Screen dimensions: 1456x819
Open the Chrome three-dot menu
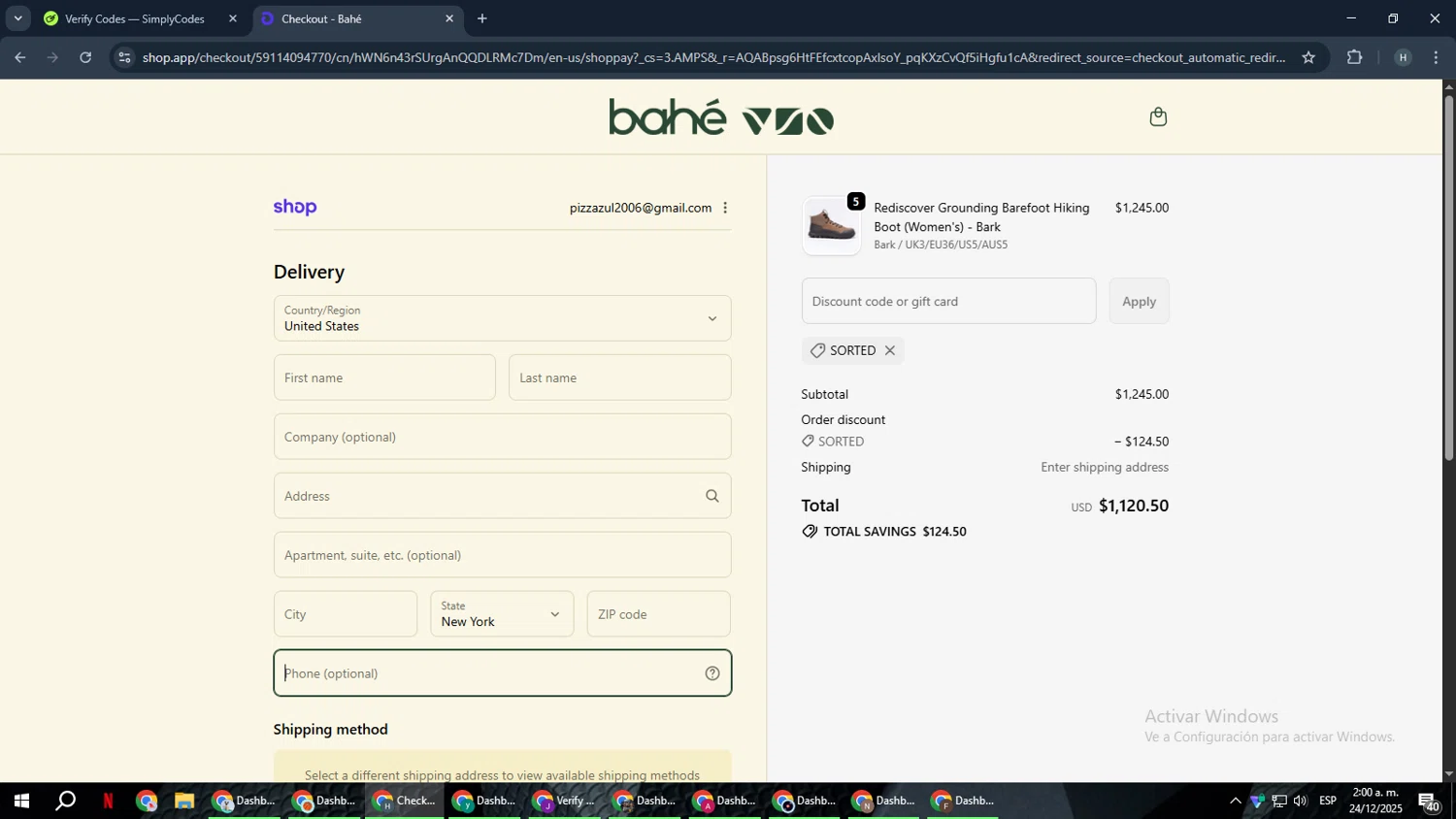click(x=1436, y=57)
